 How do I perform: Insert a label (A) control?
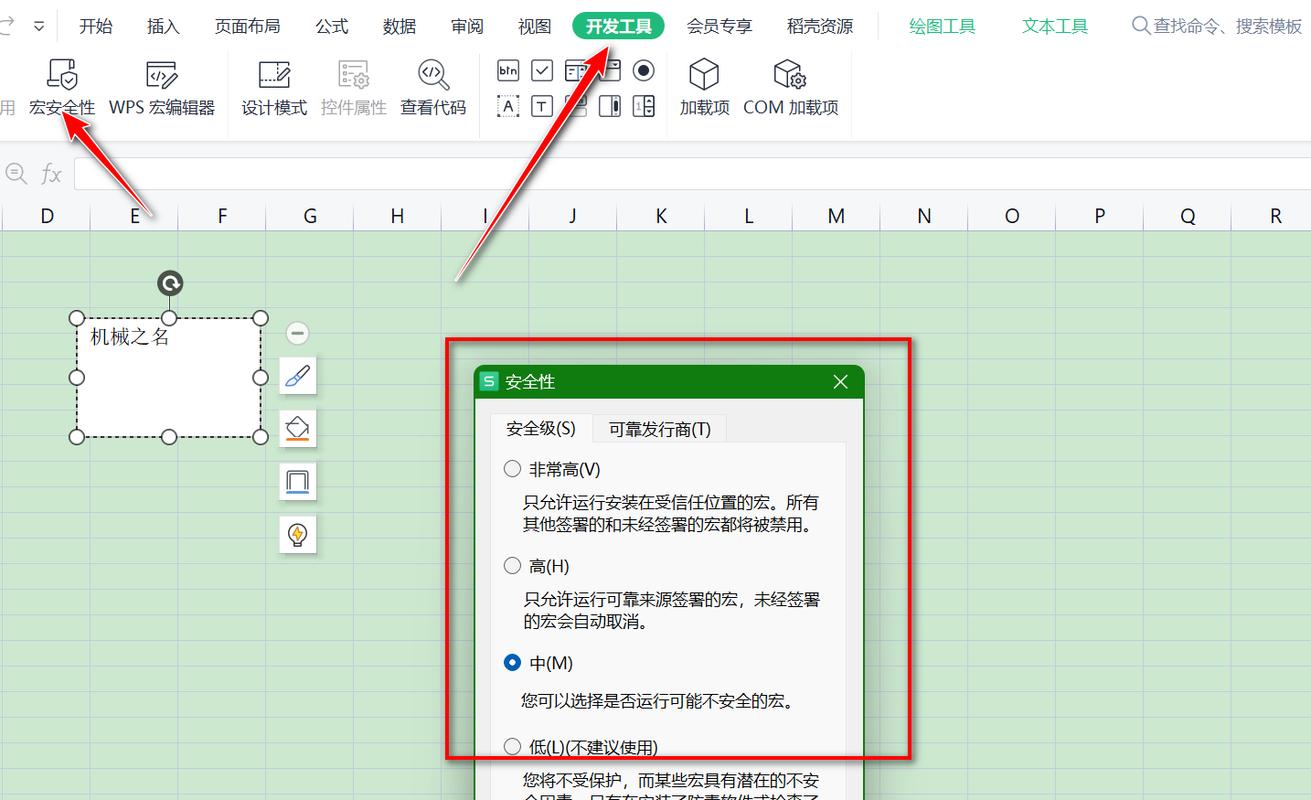[x=506, y=105]
